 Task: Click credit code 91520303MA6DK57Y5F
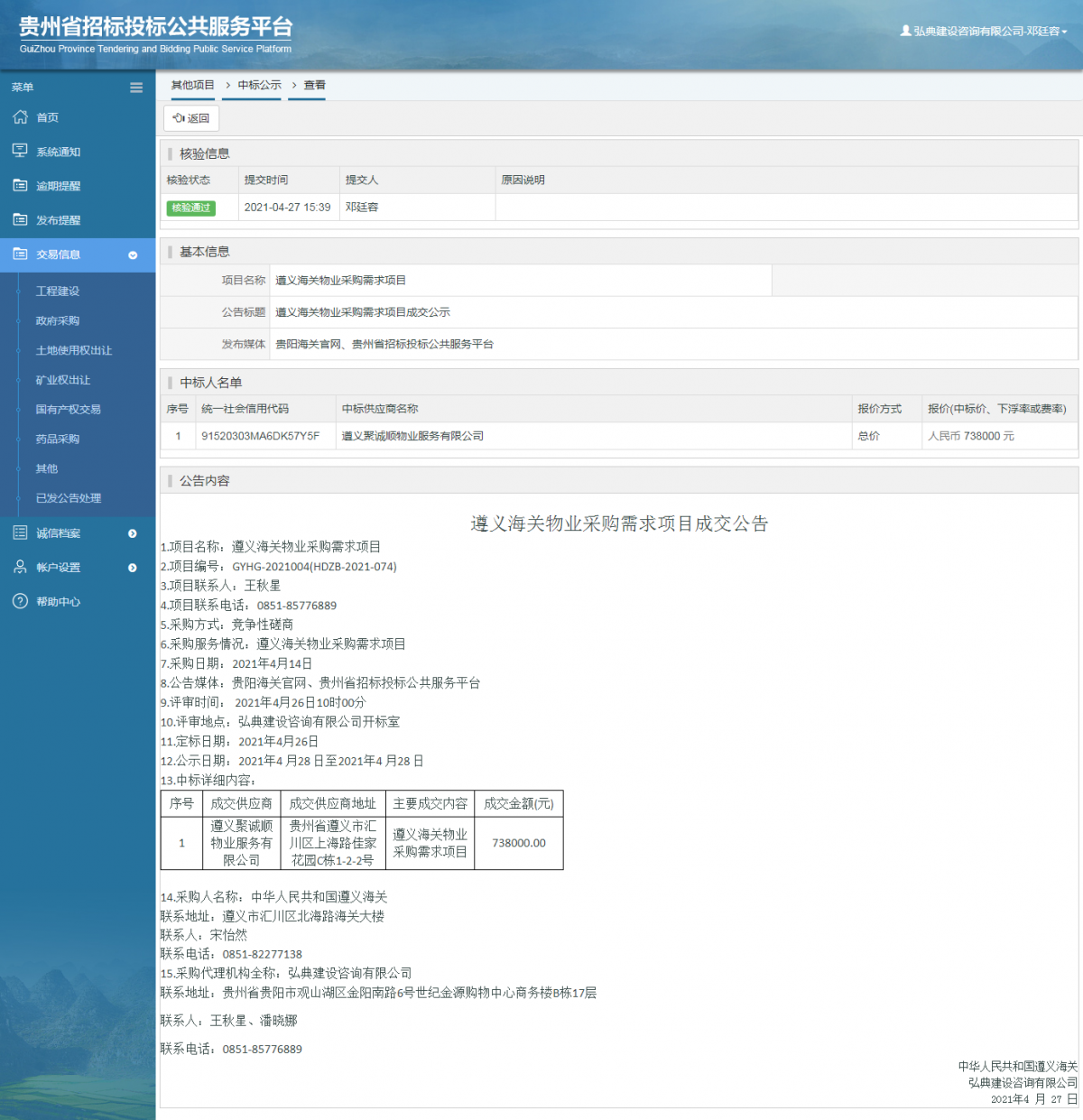click(260, 436)
